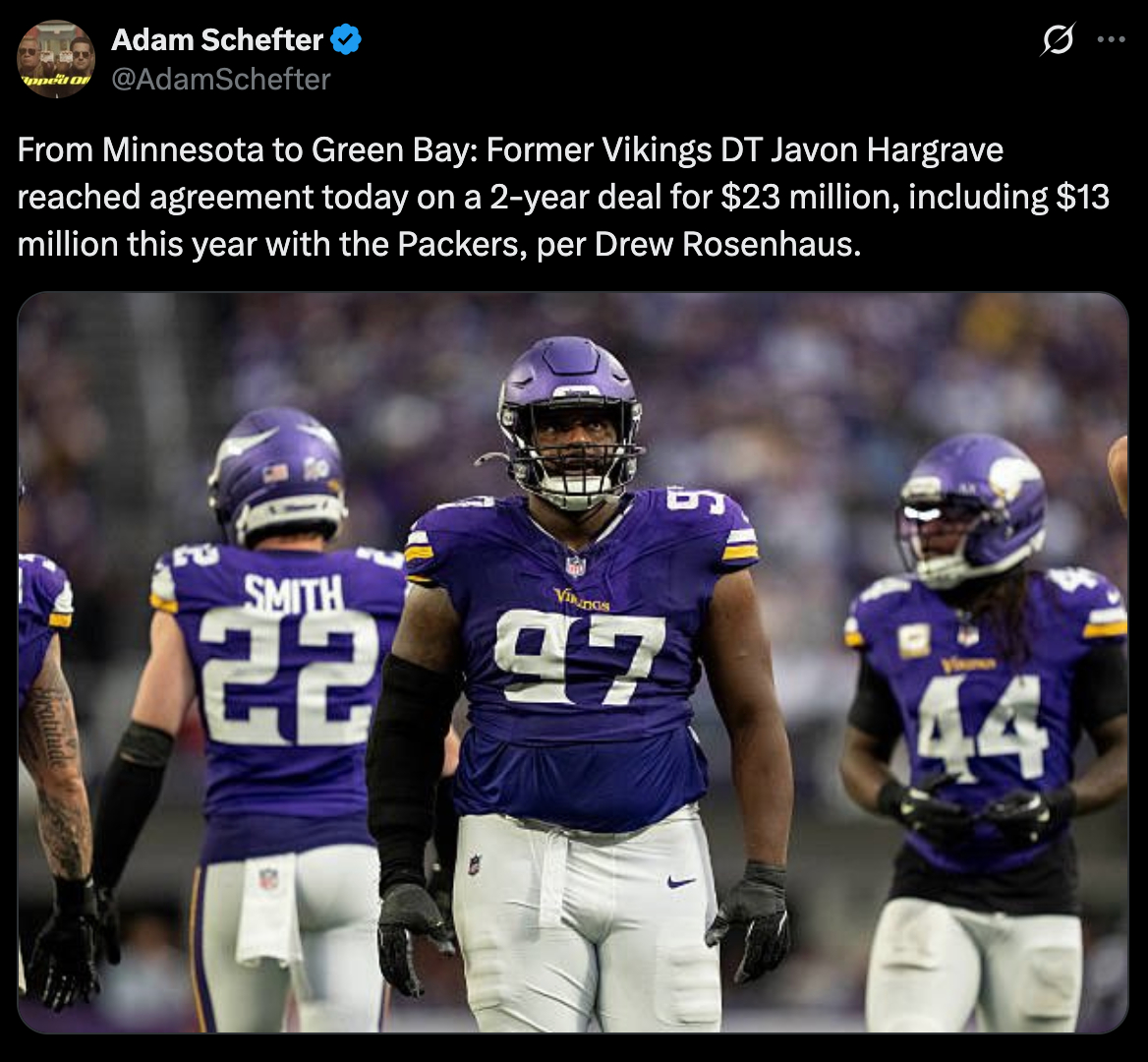
Task: Open the @AdamSchefter handle link
Action: pos(220,79)
